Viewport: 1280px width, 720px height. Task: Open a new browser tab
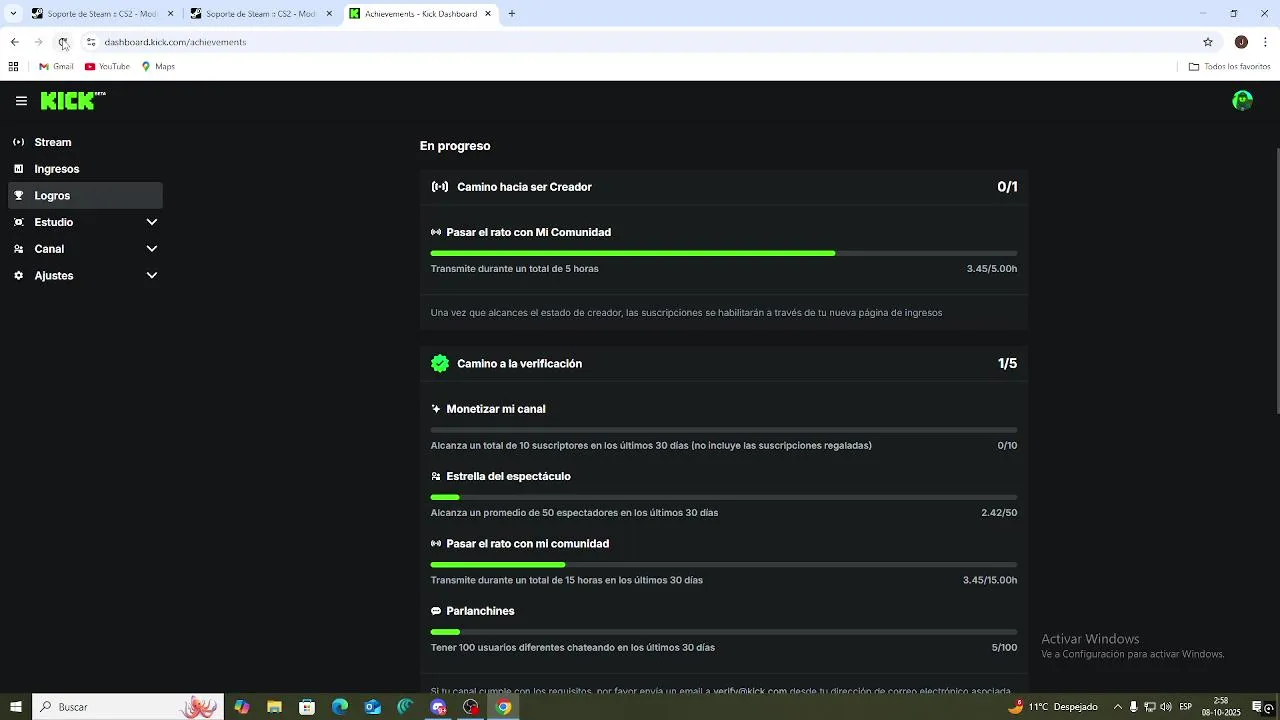(512, 14)
